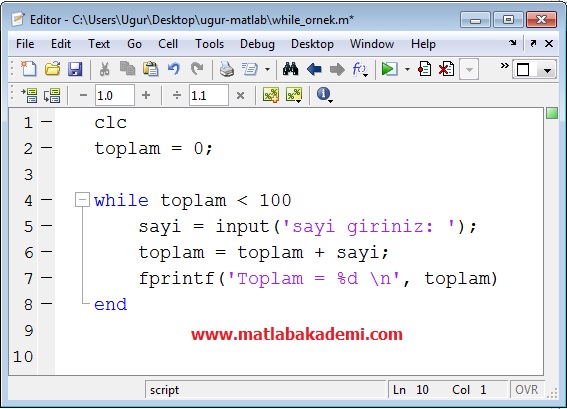Undo the last edit
Viewport: 567px width, 409px height.
pos(174,69)
